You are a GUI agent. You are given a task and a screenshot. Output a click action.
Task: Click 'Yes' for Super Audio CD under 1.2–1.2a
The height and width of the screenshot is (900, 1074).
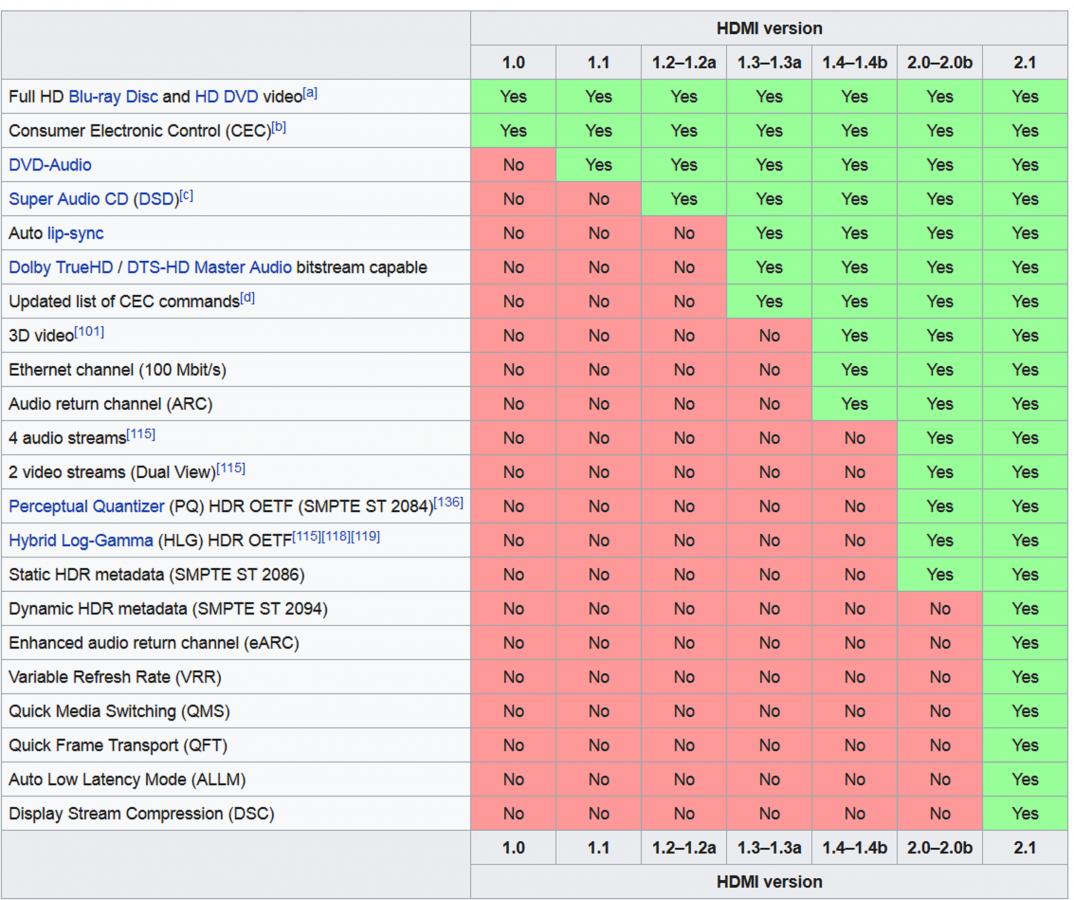tap(684, 199)
